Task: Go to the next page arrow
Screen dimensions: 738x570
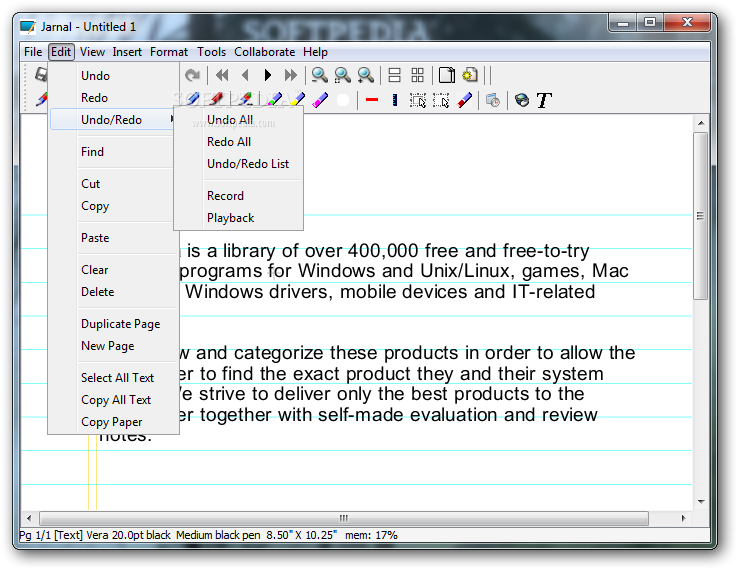Action: (x=268, y=75)
